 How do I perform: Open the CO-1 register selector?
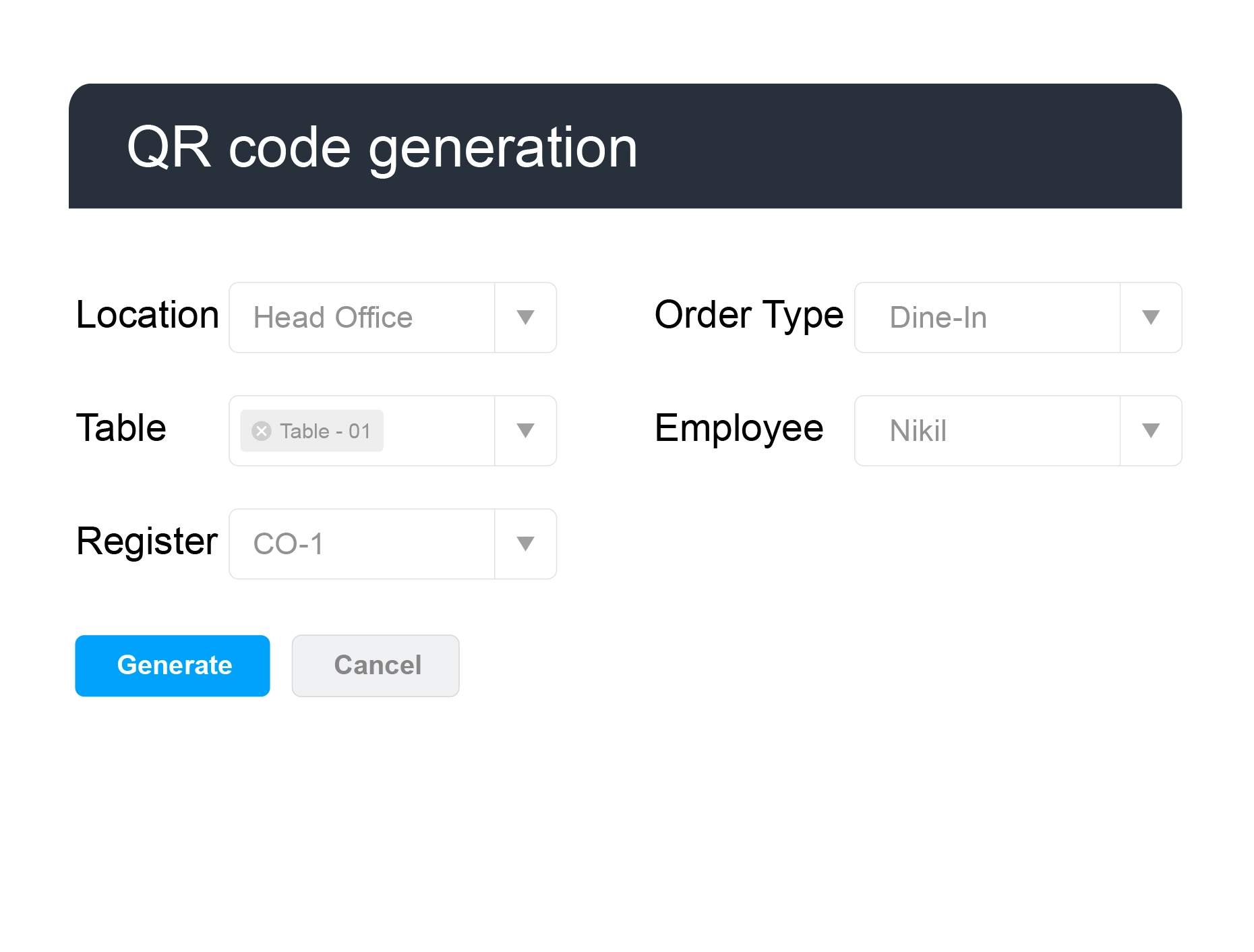pos(362,544)
